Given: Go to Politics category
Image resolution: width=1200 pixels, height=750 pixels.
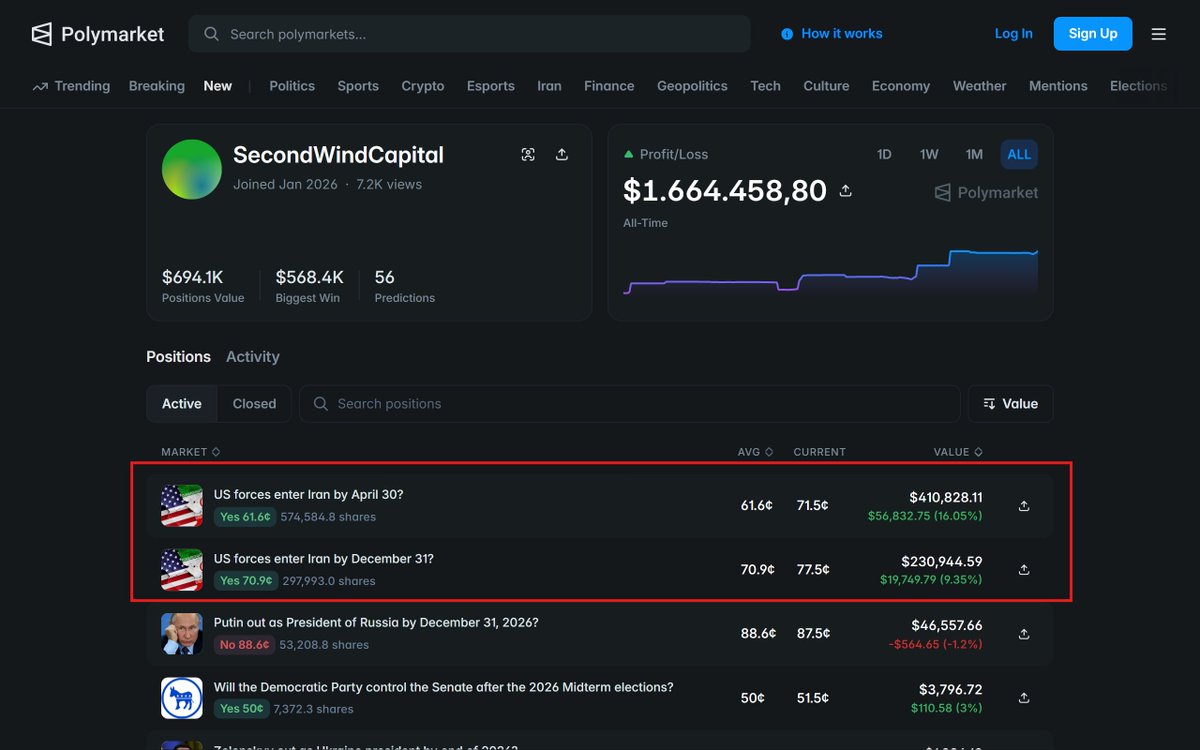Looking at the screenshot, I should (x=292, y=86).
